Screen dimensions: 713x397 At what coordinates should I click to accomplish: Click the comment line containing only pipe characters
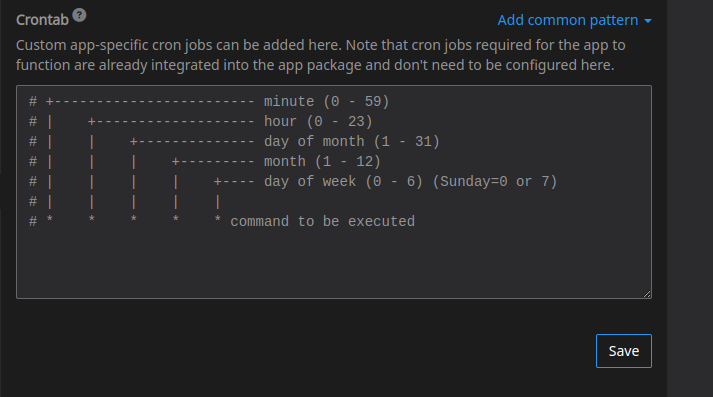(x=125, y=201)
